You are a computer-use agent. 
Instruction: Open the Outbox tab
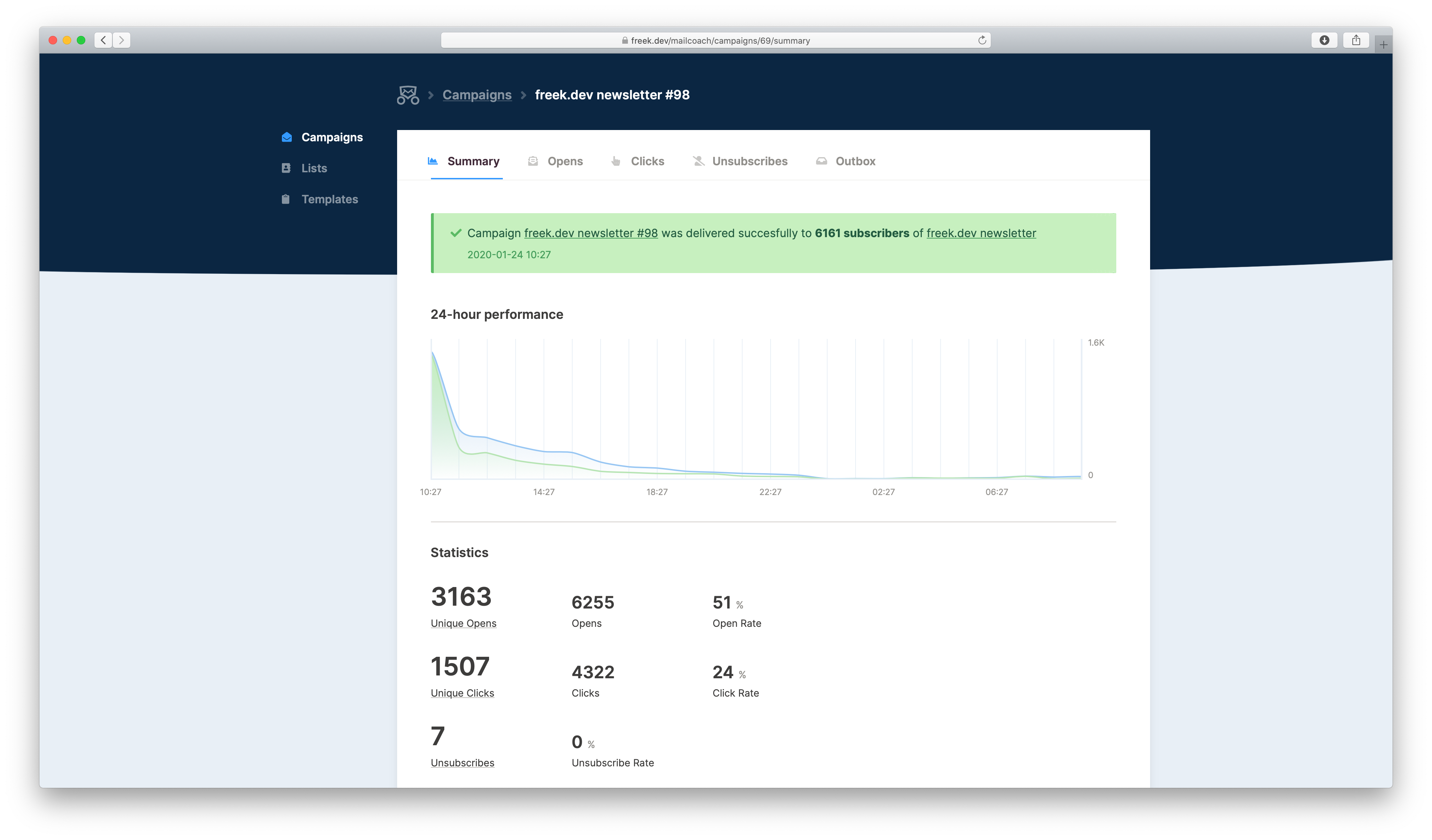pyautogui.click(x=846, y=161)
